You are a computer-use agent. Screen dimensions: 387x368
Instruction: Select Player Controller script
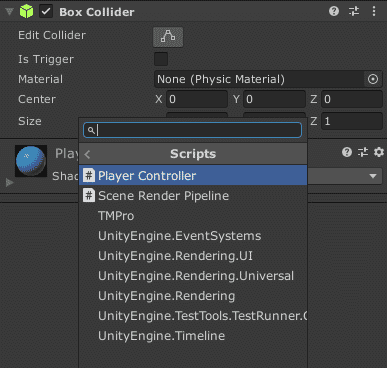coord(193,175)
